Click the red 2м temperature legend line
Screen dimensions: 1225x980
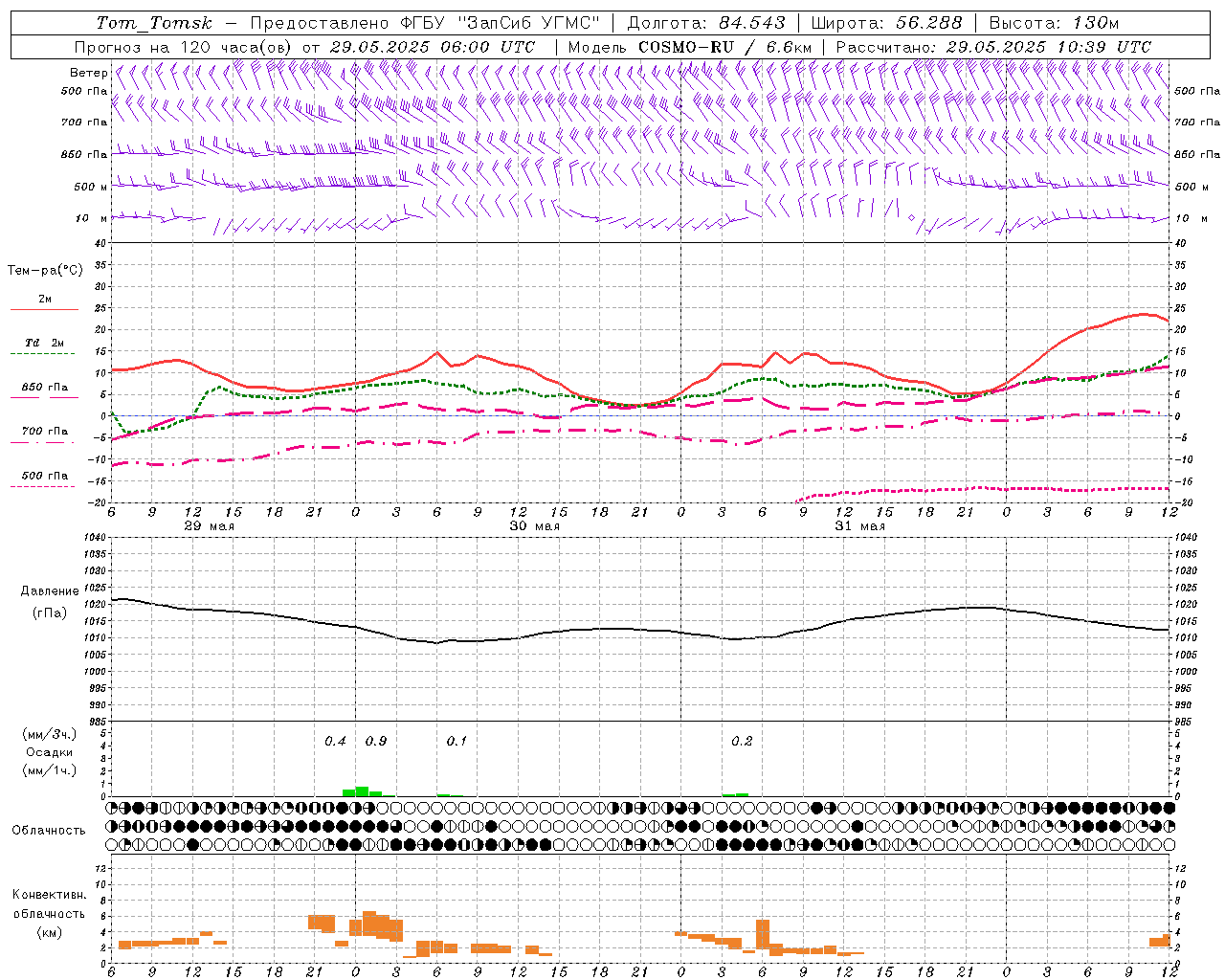tap(44, 309)
